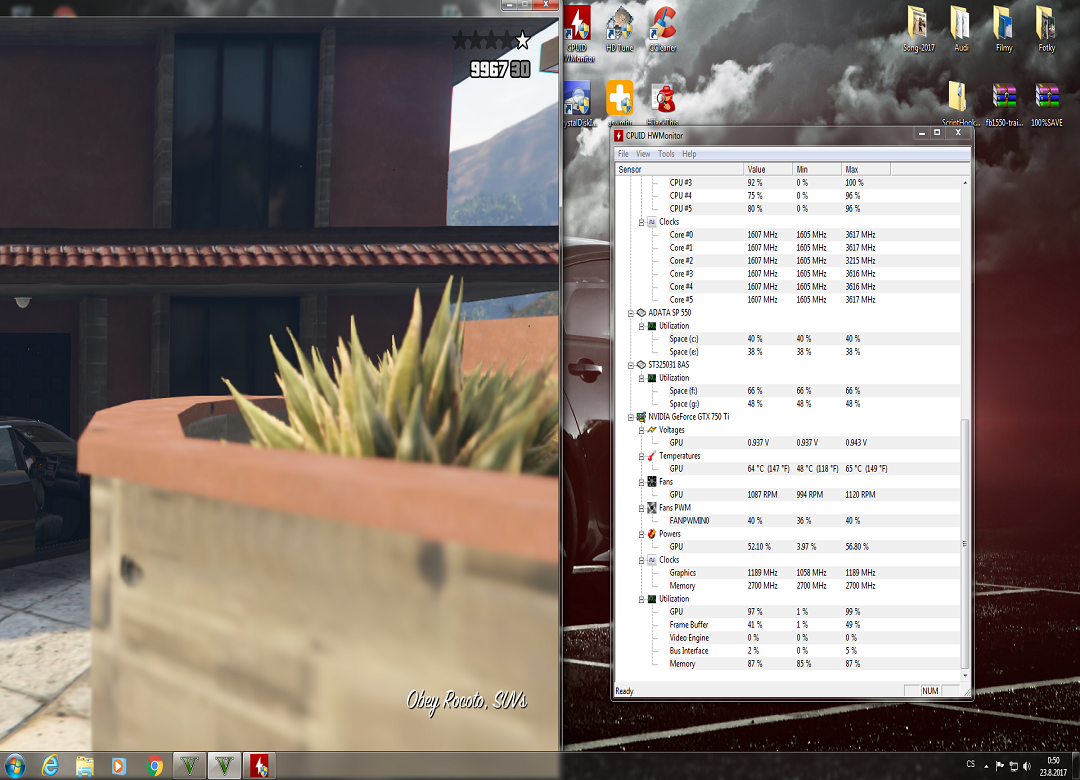Open the File menu in HWMonitor

pyautogui.click(x=623, y=154)
